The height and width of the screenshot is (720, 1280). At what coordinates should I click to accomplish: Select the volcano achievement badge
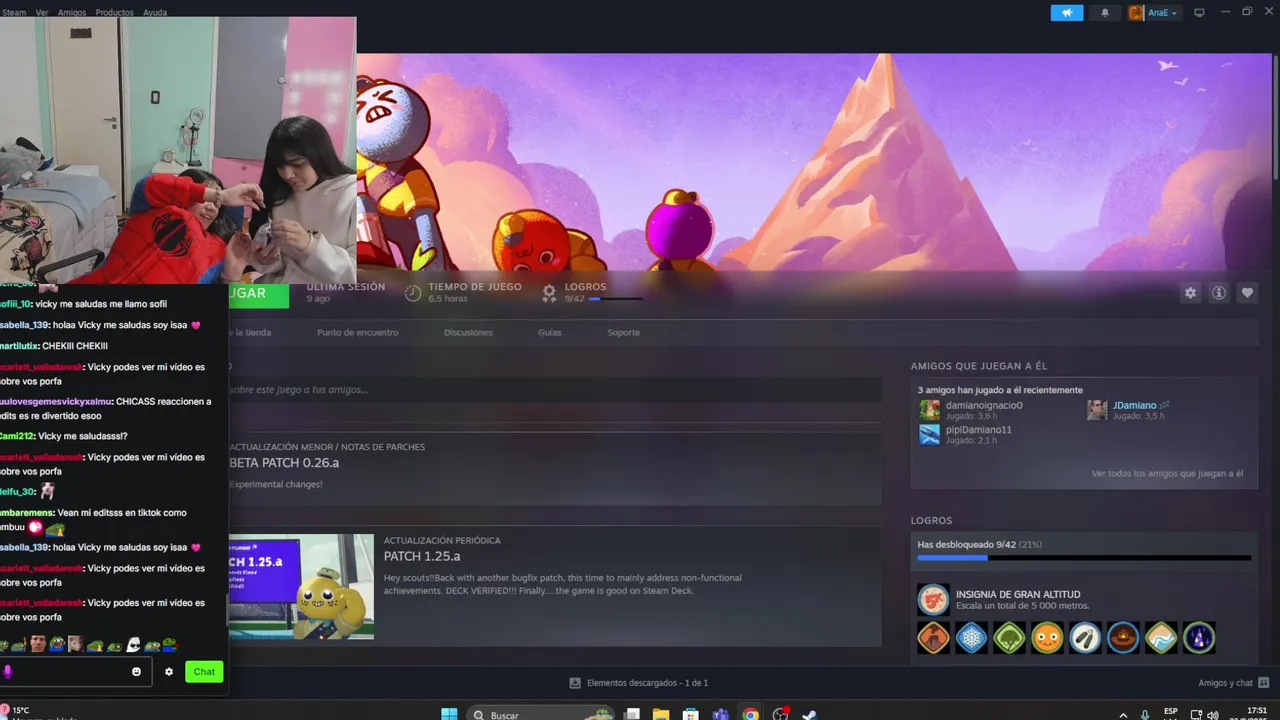pyautogui.click(x=933, y=637)
